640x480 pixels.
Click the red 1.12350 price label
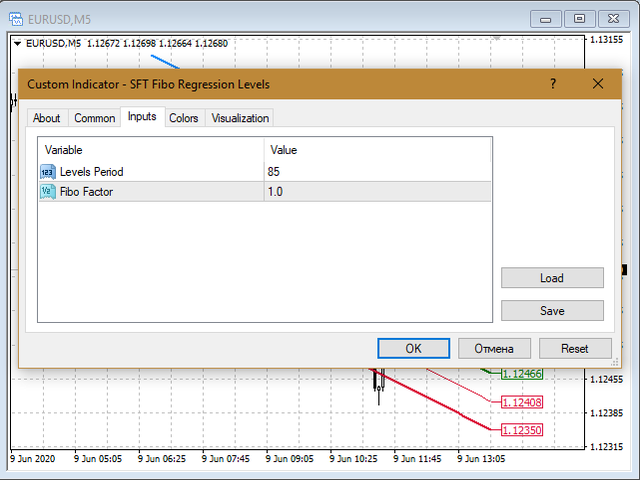(521, 429)
